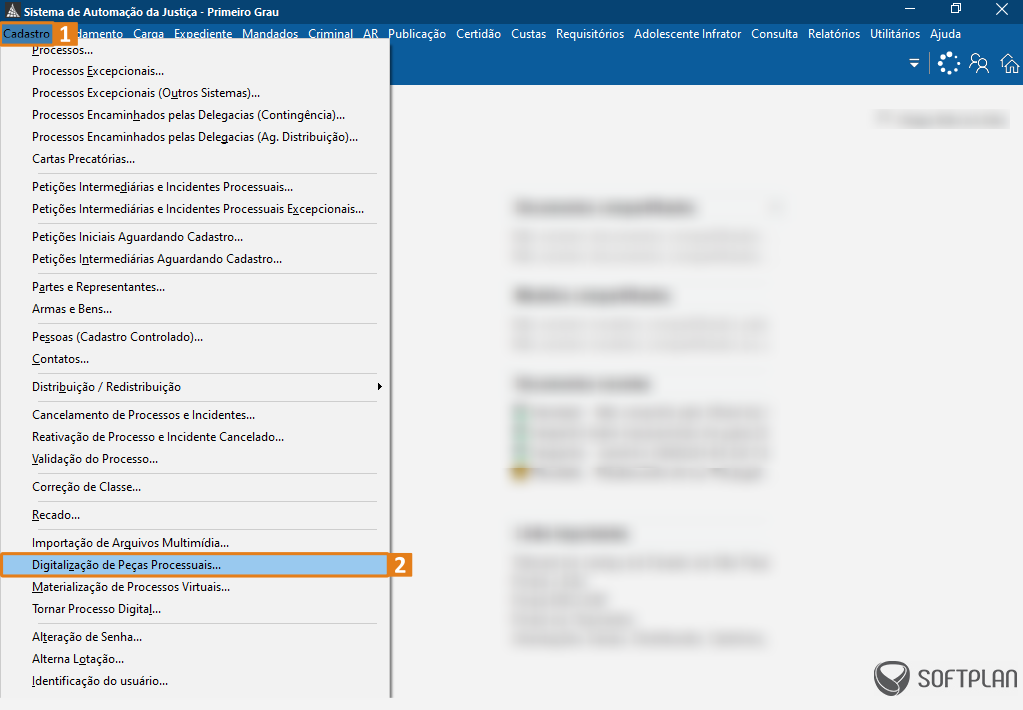Open Contatos... menu entry
This screenshot has height=710, width=1023.
pyautogui.click(x=60, y=360)
